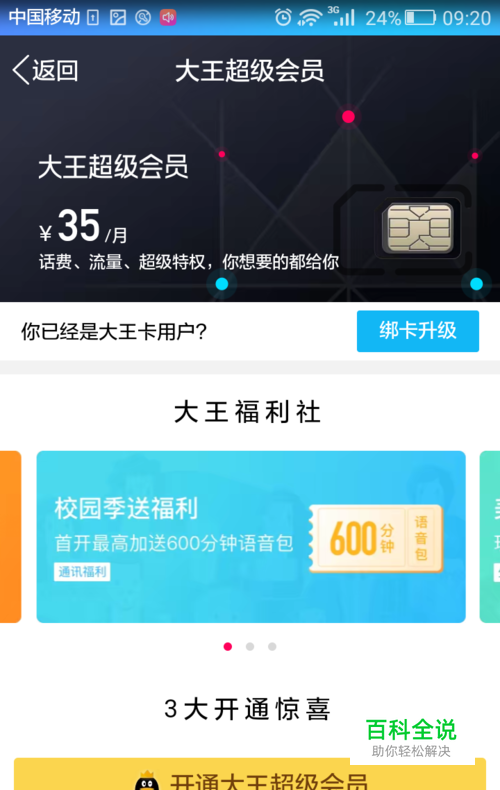Screen dimensions: 500x790
Task: Tap the 绑卡升级 button
Action: (418, 331)
